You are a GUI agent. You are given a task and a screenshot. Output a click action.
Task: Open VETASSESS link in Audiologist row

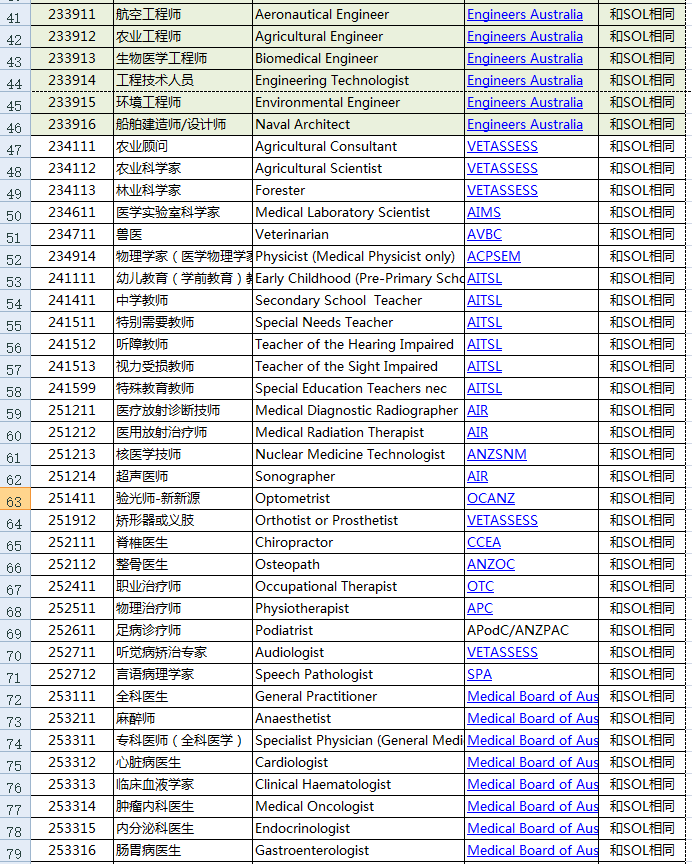coord(502,653)
